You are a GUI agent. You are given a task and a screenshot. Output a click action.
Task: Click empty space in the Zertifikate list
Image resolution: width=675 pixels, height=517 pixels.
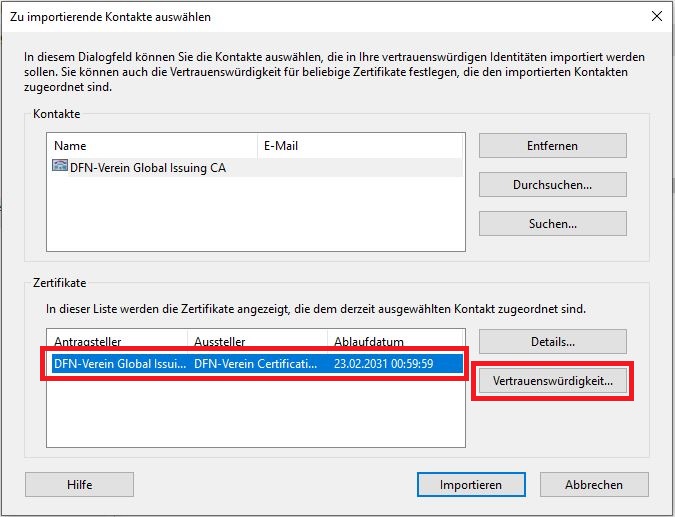pos(256,415)
